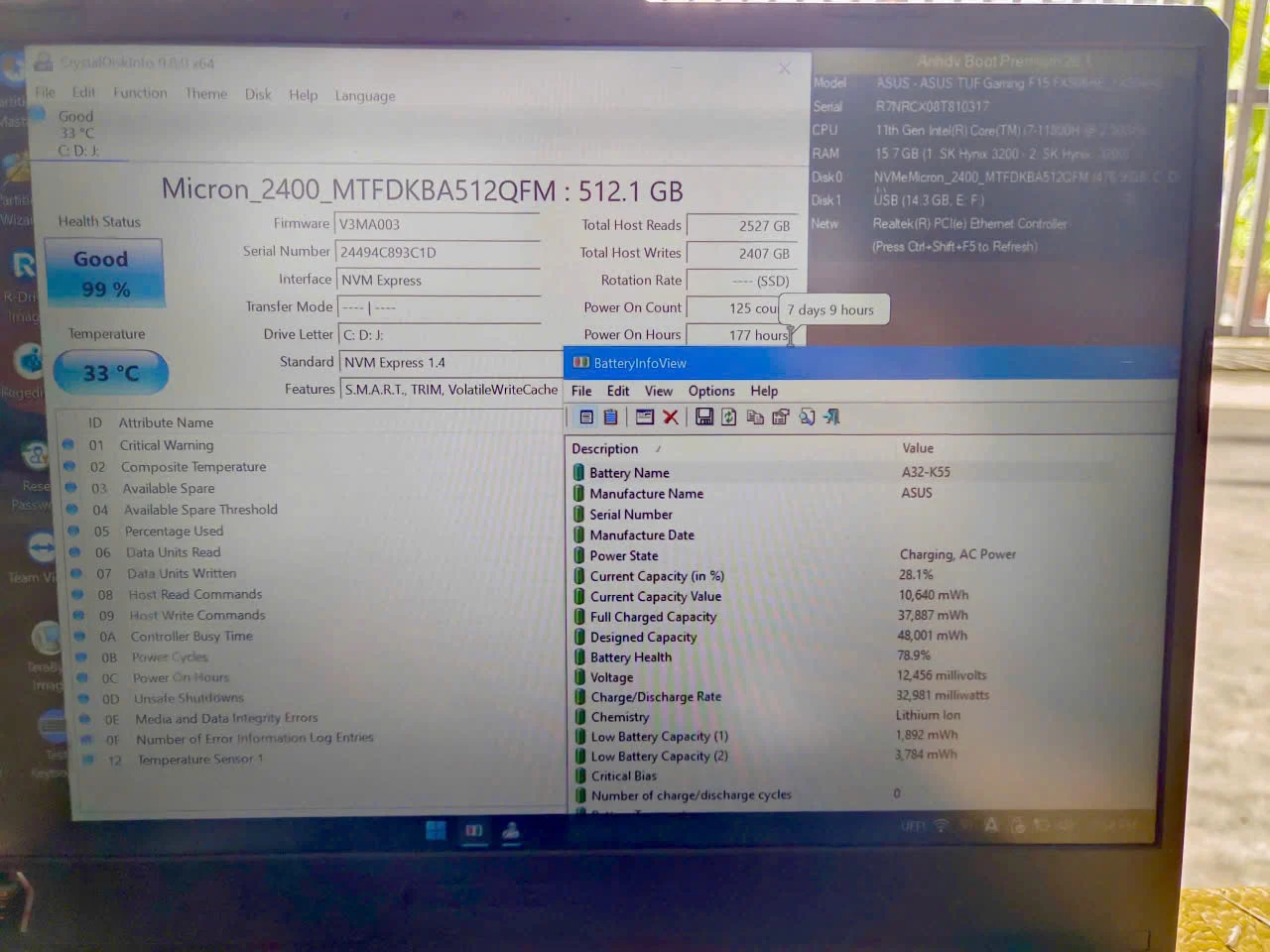Open File menu in BatteryInfoView
The height and width of the screenshot is (952, 1270).
[x=581, y=391]
